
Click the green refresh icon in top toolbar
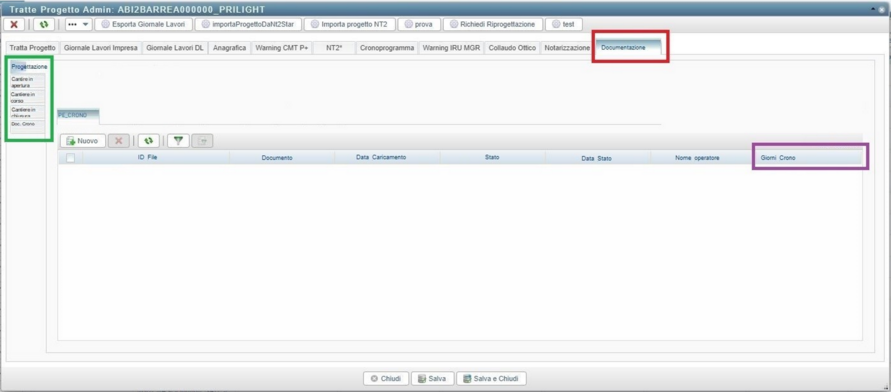tap(44, 24)
